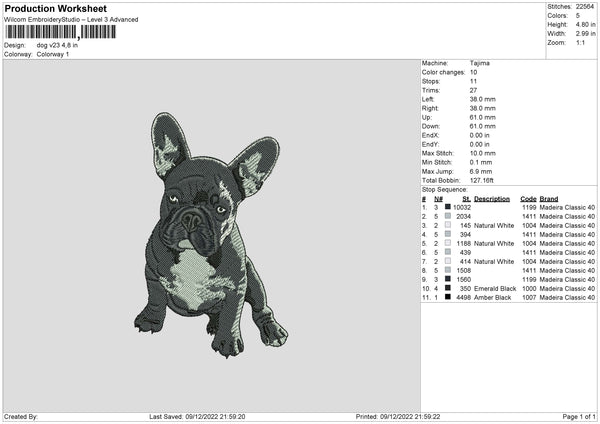Click the Production Worksheet title
This screenshot has height=424, width=600.
click(x=55, y=9)
